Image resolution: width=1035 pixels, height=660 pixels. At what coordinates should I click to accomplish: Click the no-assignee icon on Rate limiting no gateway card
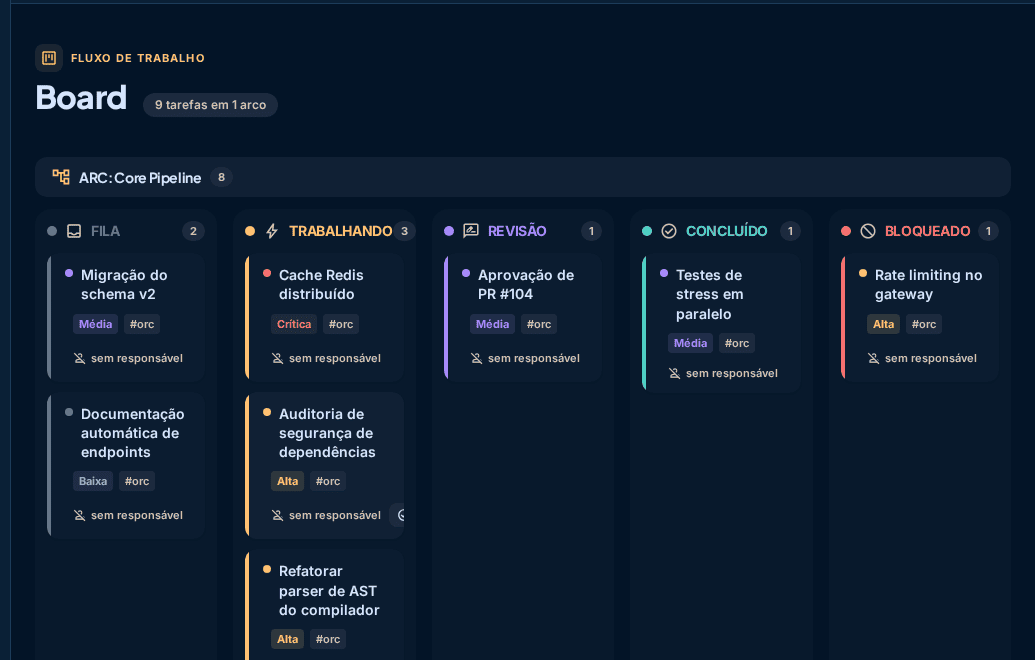point(873,358)
